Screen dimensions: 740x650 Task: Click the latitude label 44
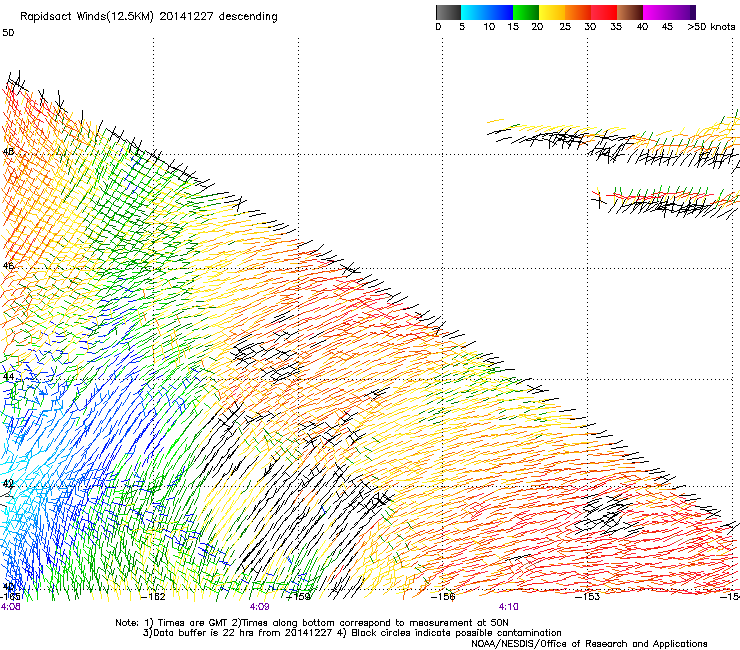(8, 377)
